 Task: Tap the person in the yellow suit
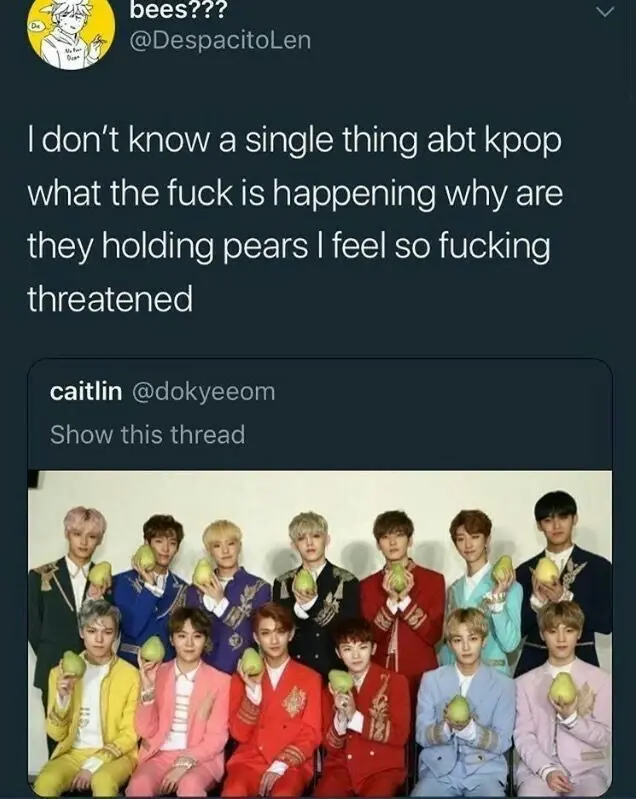(93, 698)
